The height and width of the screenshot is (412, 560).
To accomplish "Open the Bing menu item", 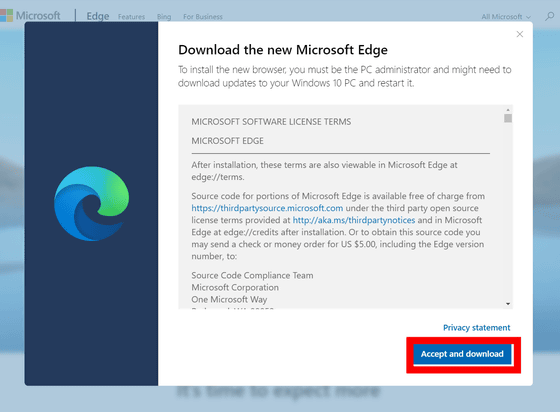I will point(164,17).
